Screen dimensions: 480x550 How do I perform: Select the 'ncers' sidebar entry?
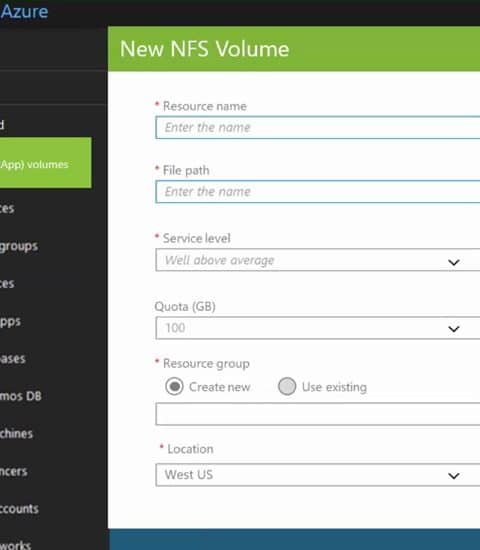pyautogui.click(x=14, y=471)
